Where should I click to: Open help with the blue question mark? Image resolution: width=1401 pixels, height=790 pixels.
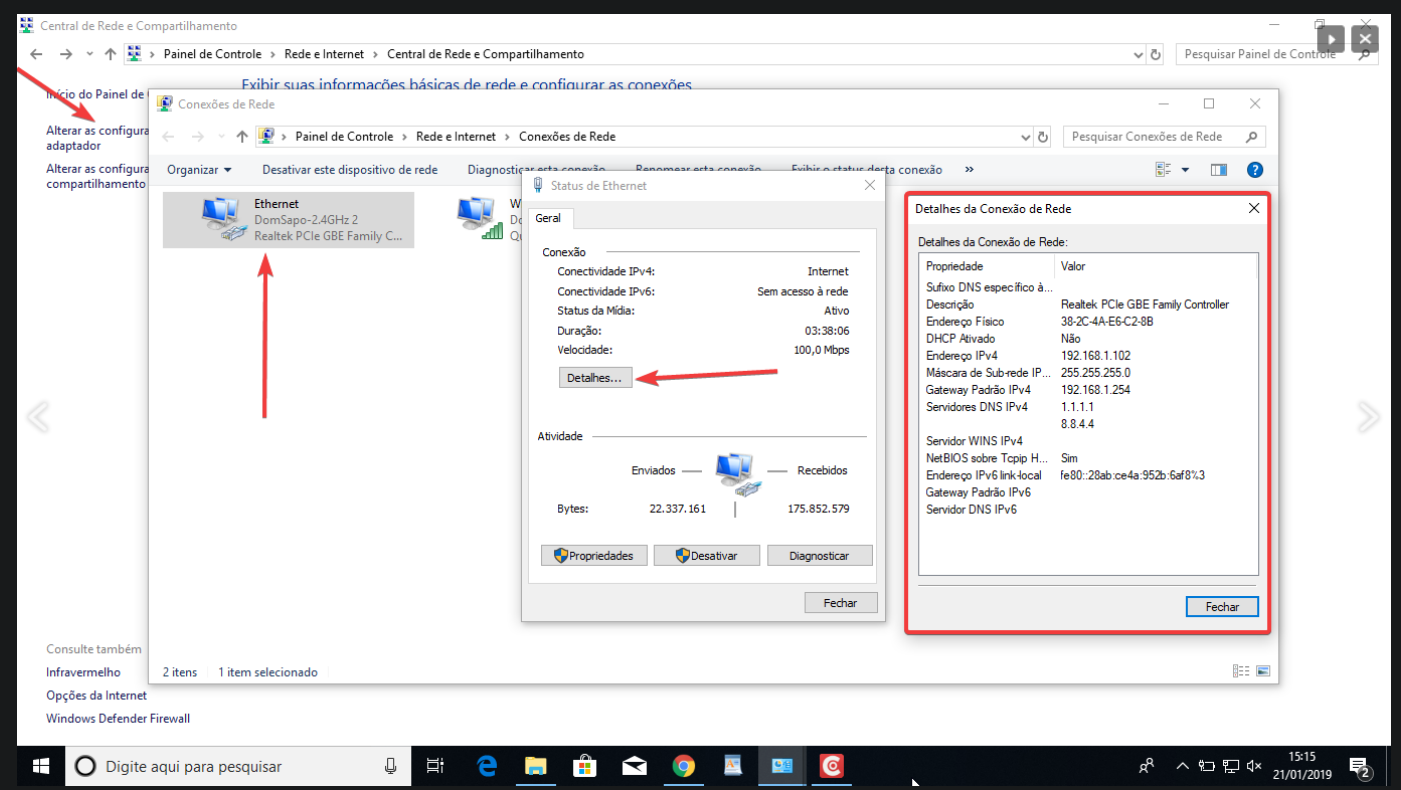1256,170
